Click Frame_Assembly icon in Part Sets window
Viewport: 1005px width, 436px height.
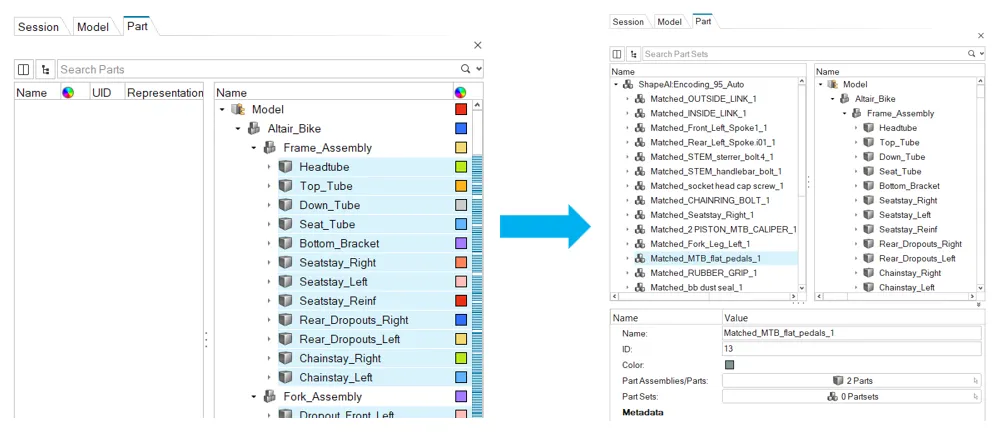click(x=856, y=113)
